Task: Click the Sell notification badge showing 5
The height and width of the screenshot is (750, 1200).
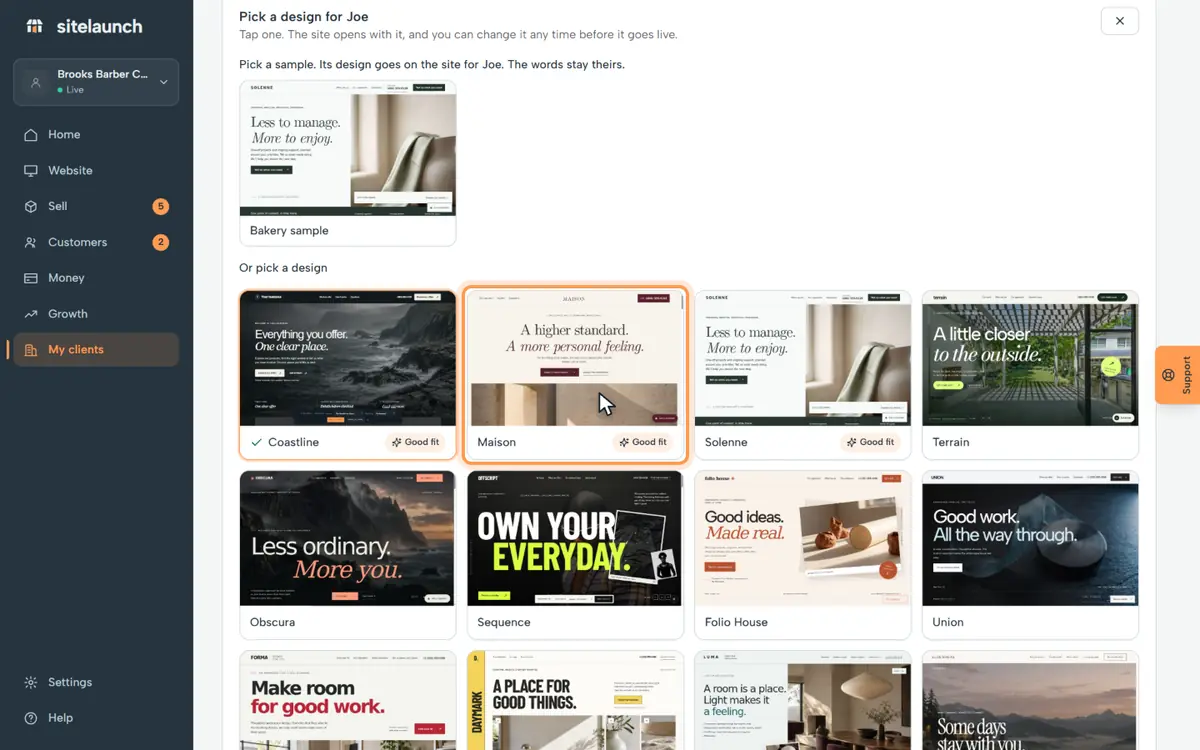Action: pyautogui.click(x=160, y=207)
